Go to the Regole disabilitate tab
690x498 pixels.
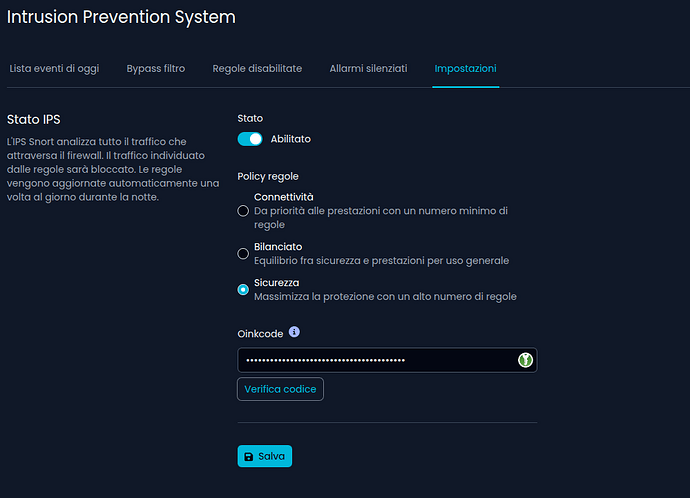point(257,68)
